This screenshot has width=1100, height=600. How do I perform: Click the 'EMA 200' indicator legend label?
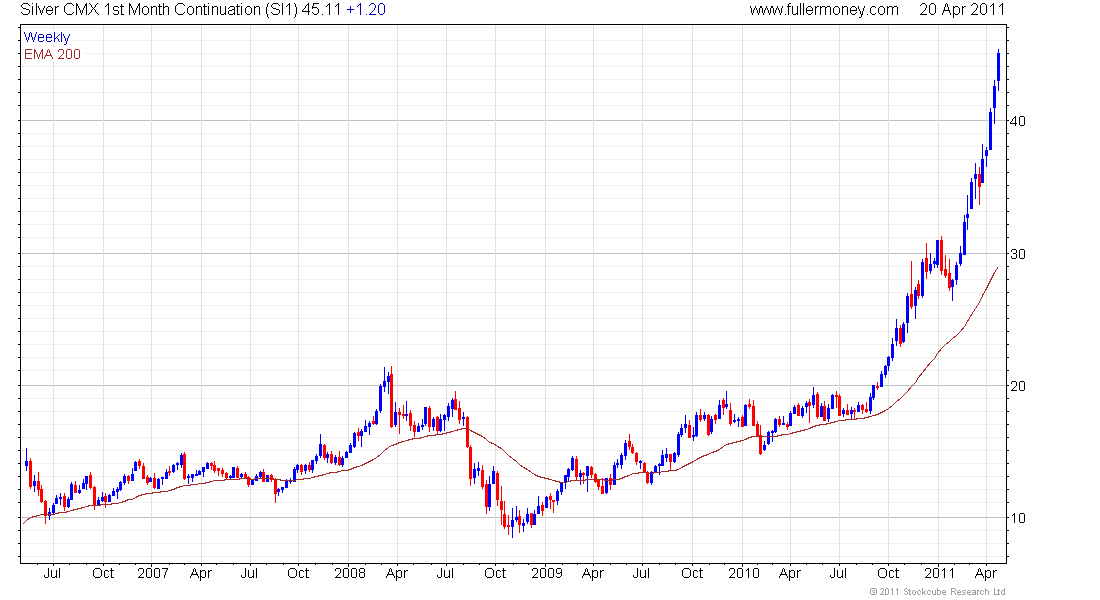point(52,54)
